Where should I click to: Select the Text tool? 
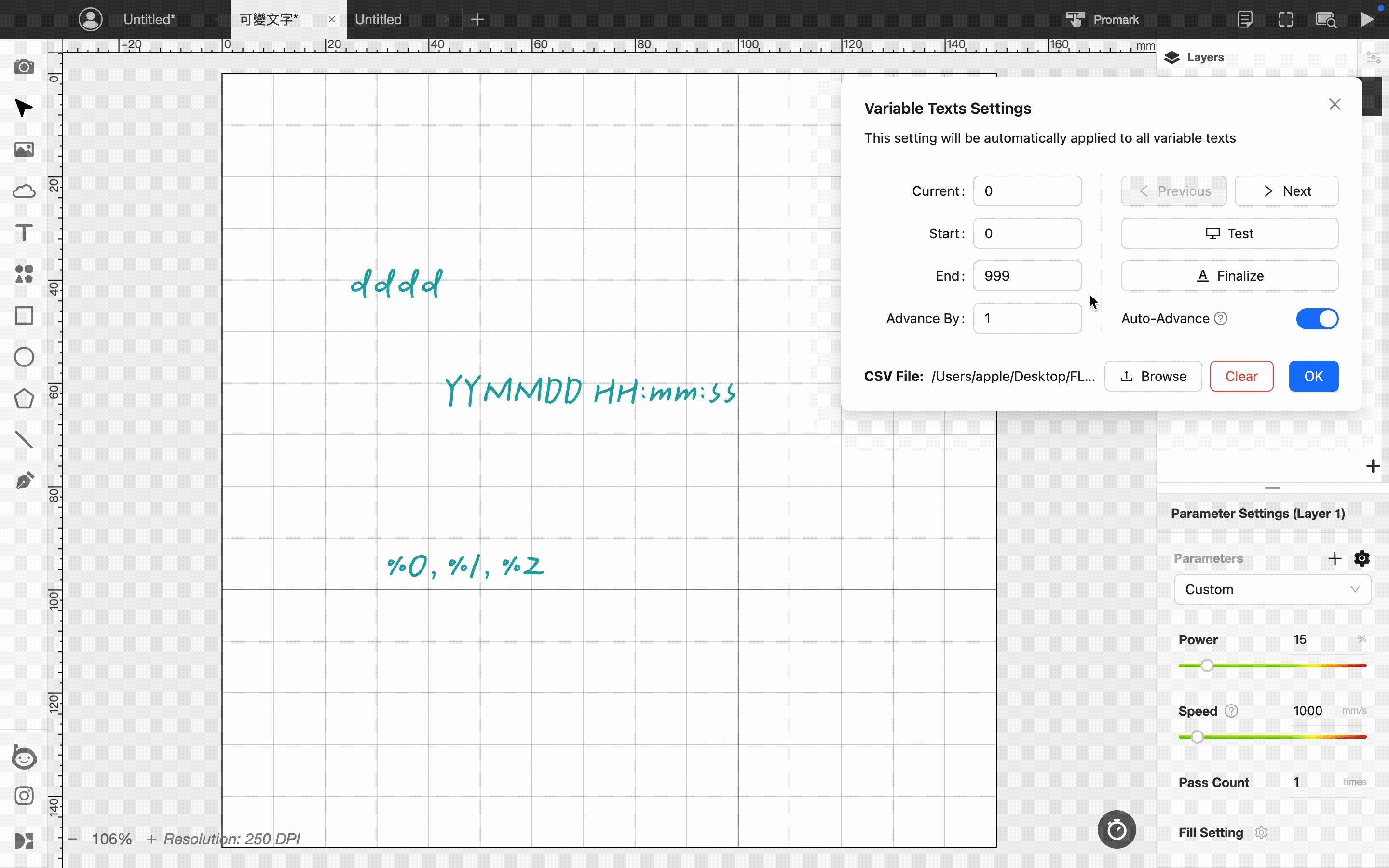pyautogui.click(x=24, y=232)
